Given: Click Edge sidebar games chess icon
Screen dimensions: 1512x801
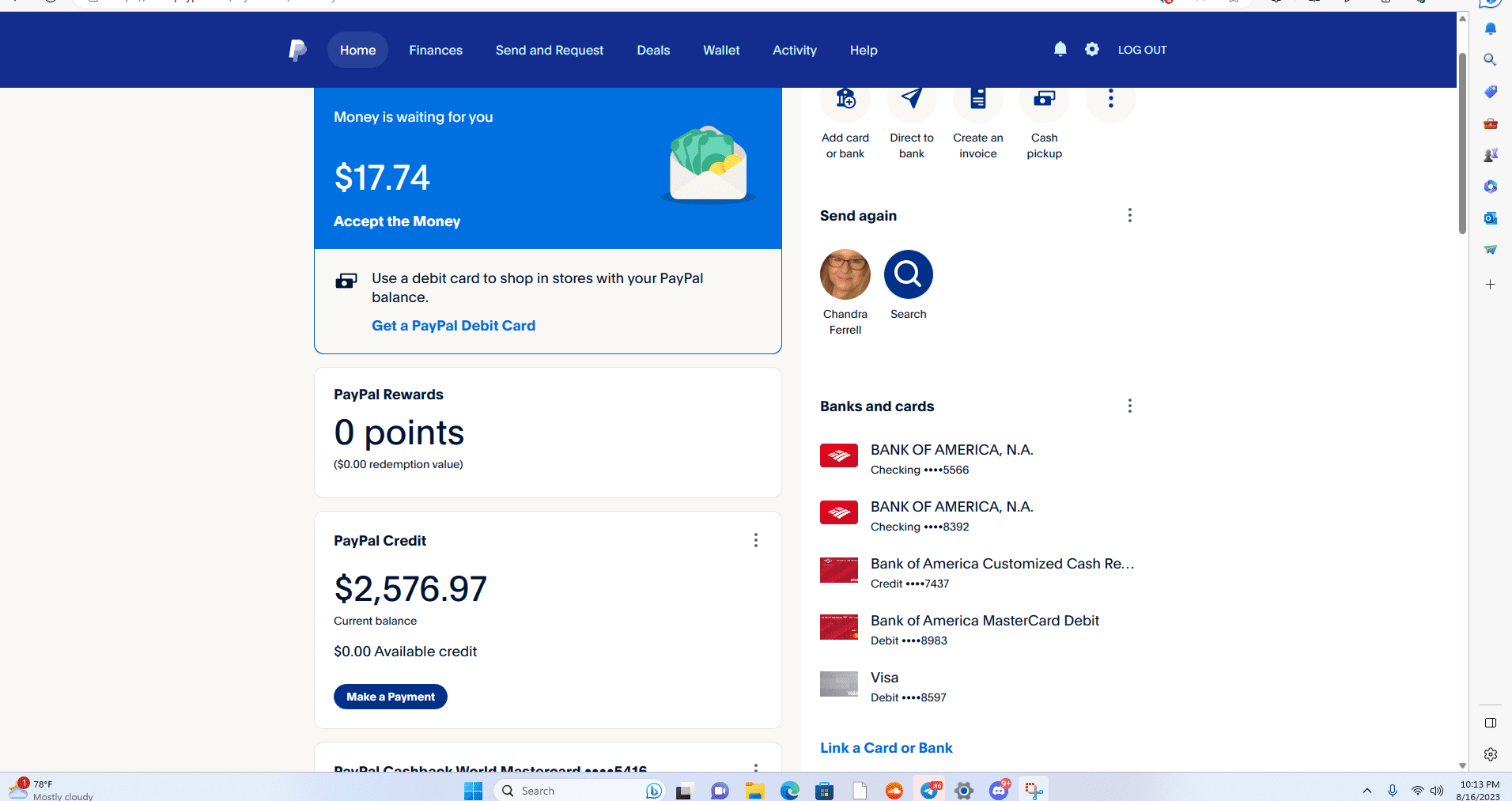Looking at the screenshot, I should coord(1491,155).
